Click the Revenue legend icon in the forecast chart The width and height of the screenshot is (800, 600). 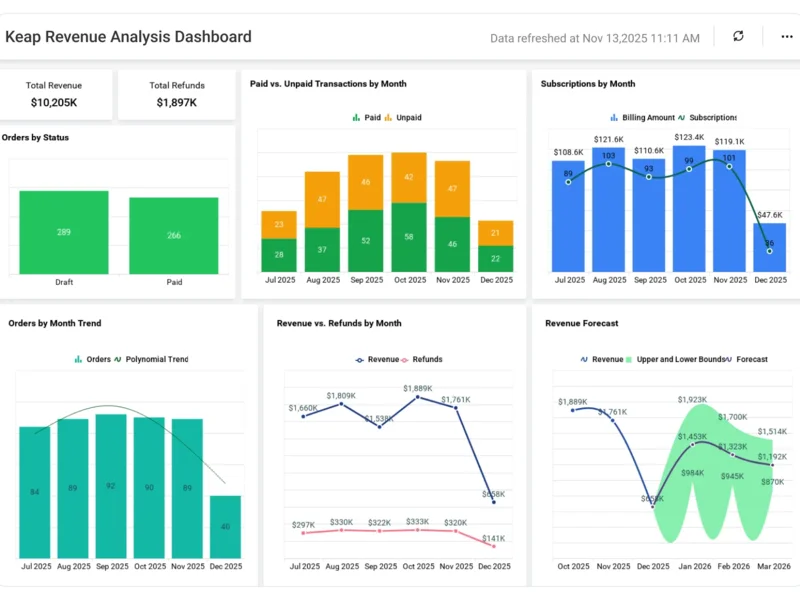[584, 359]
